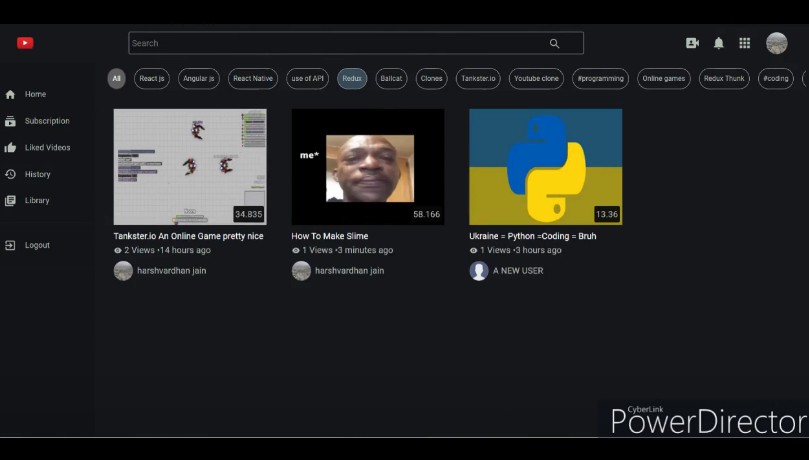Click the History clock icon
This screenshot has height=460, width=809.
[10, 174]
